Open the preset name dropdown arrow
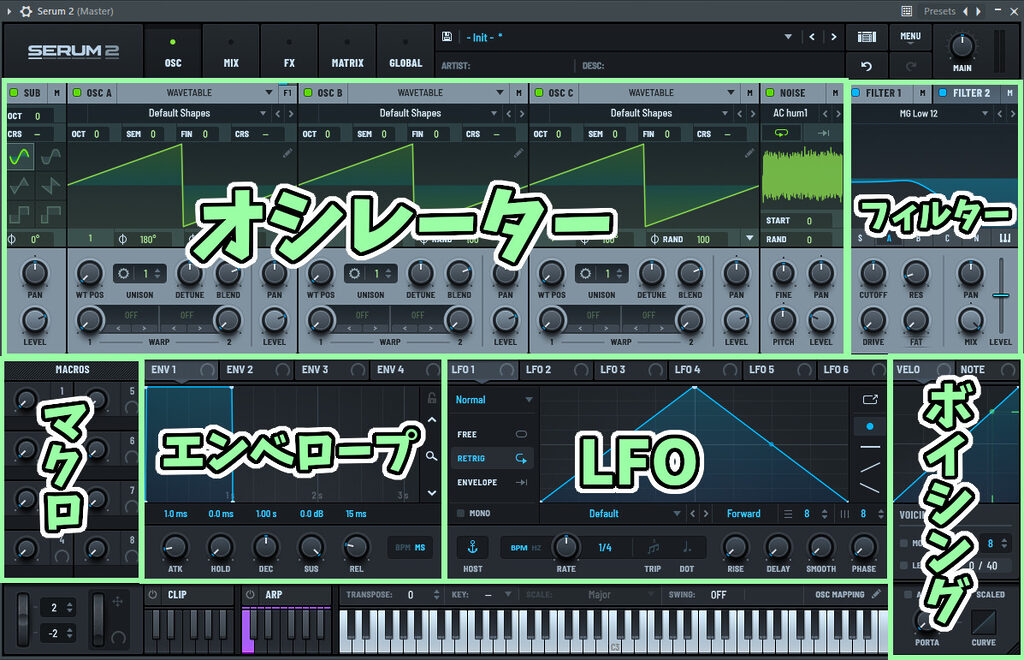The width and height of the screenshot is (1024, 660). tap(788, 37)
